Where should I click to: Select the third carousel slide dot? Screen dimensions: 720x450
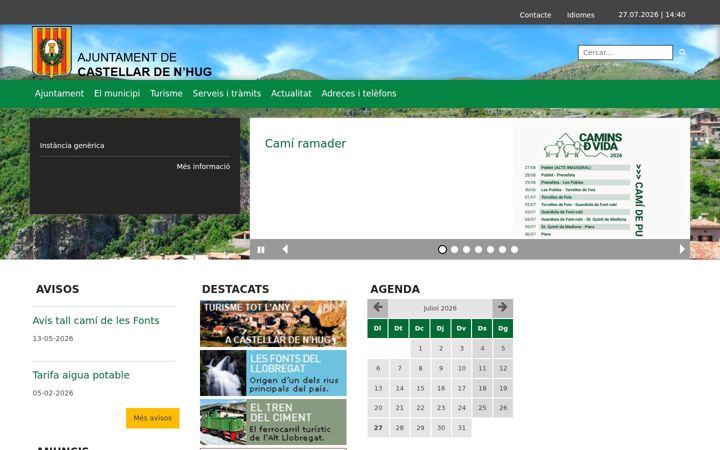[x=467, y=249]
